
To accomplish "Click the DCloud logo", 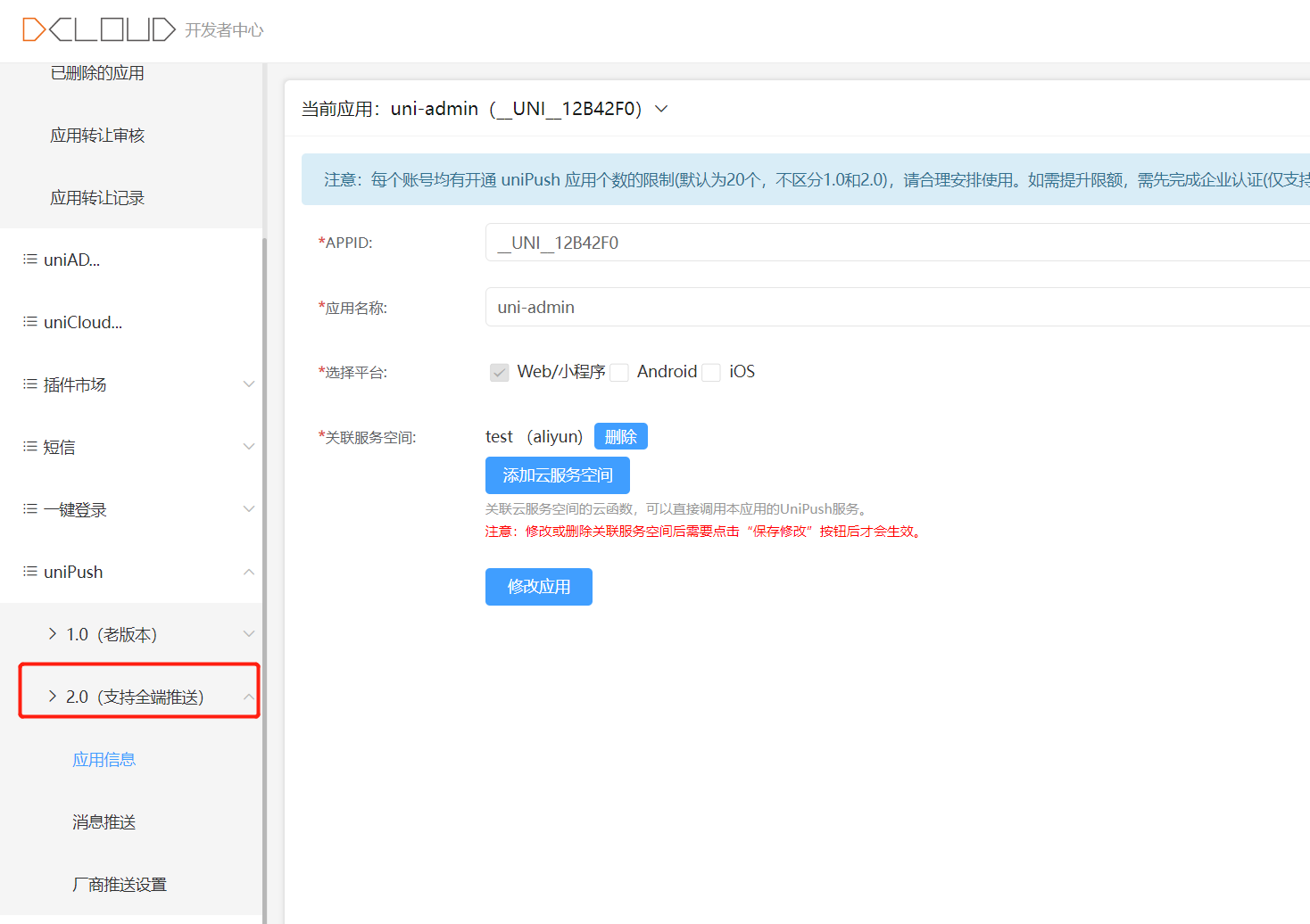I will 99,29.
